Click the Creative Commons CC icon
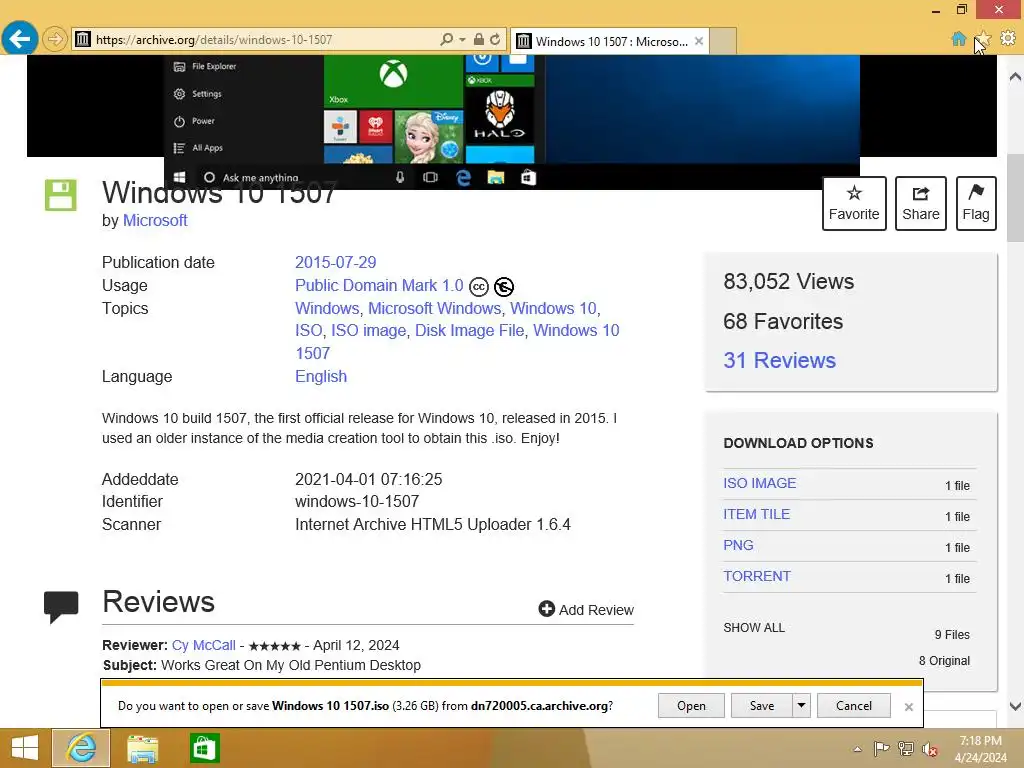This screenshot has height=768, width=1024. coord(479,287)
